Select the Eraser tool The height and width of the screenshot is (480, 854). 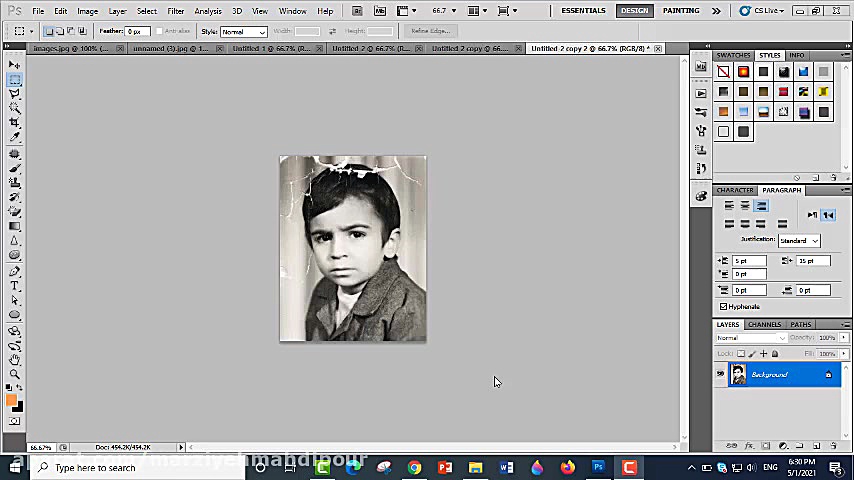point(15,211)
